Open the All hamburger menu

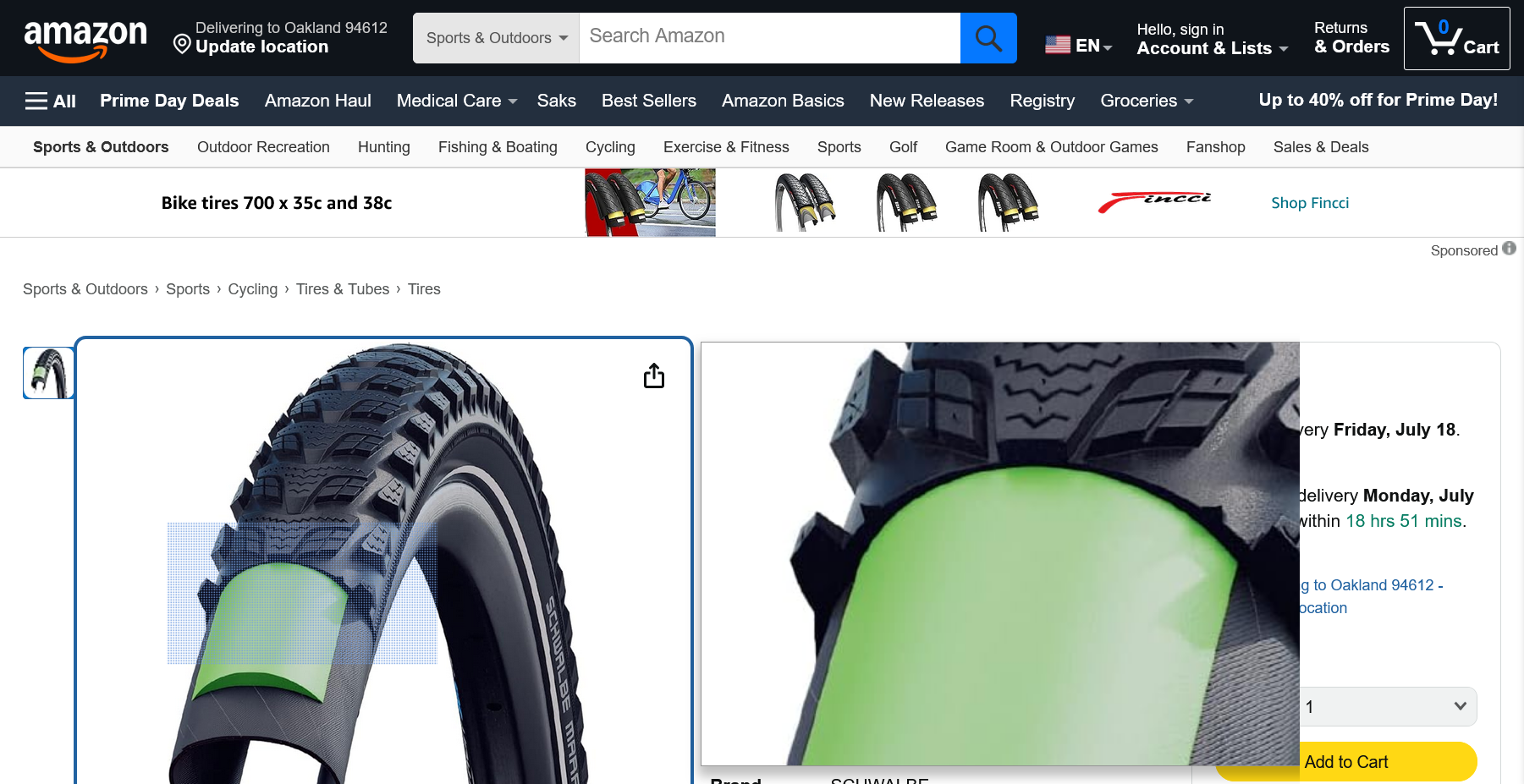(x=51, y=101)
